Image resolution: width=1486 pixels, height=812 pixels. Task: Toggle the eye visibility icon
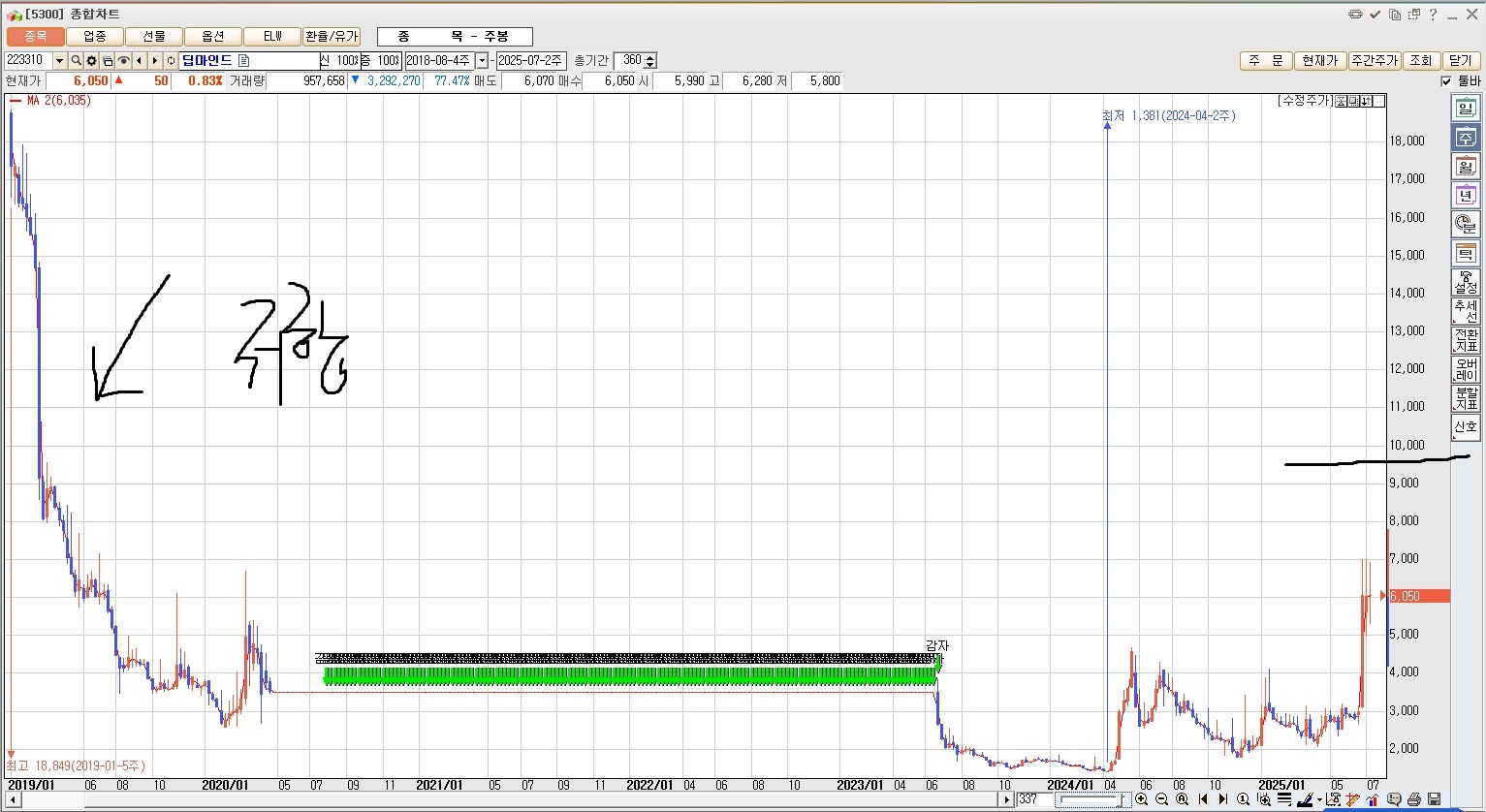coord(123,61)
